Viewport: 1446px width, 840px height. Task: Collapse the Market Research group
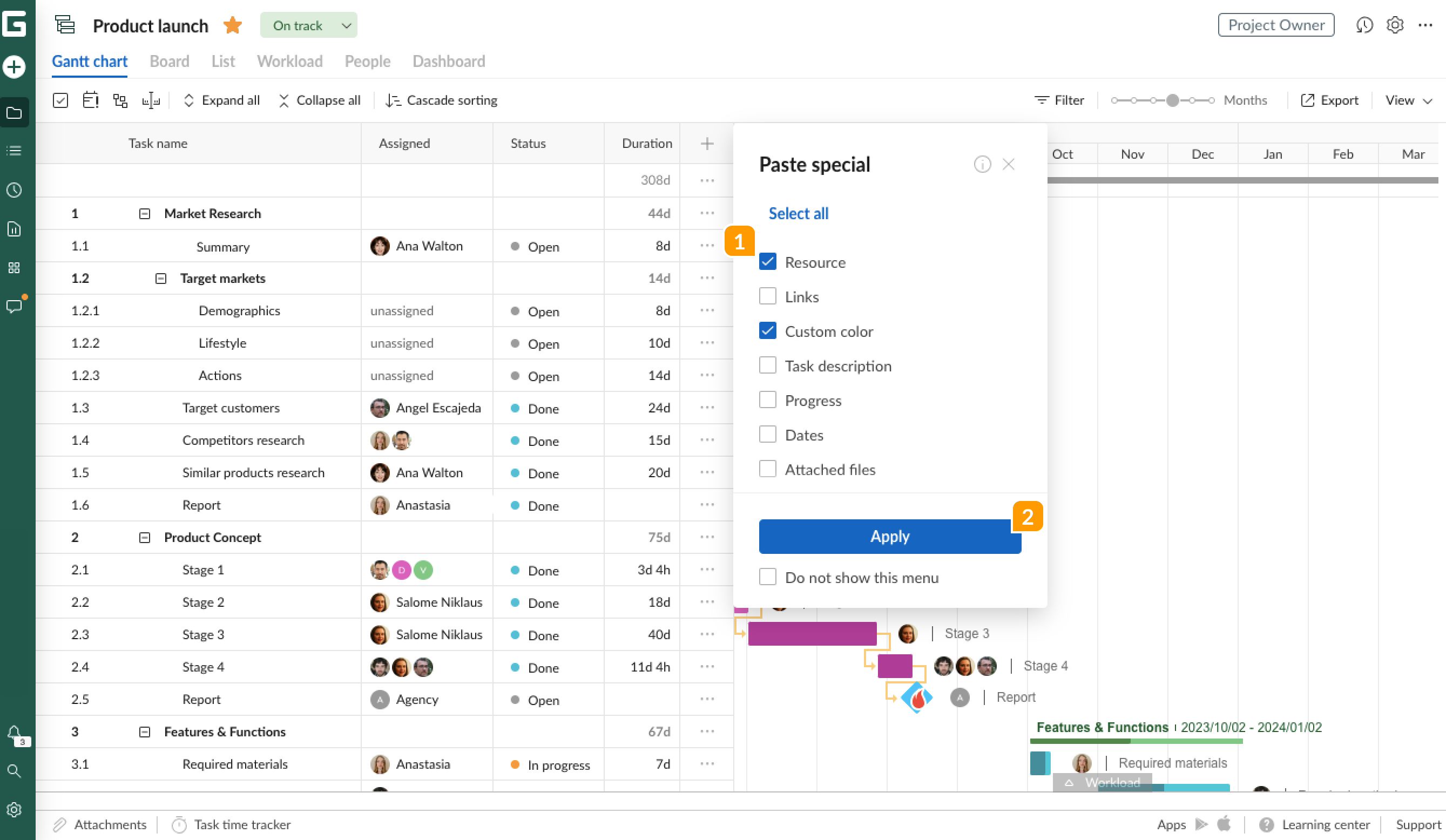tap(145, 213)
